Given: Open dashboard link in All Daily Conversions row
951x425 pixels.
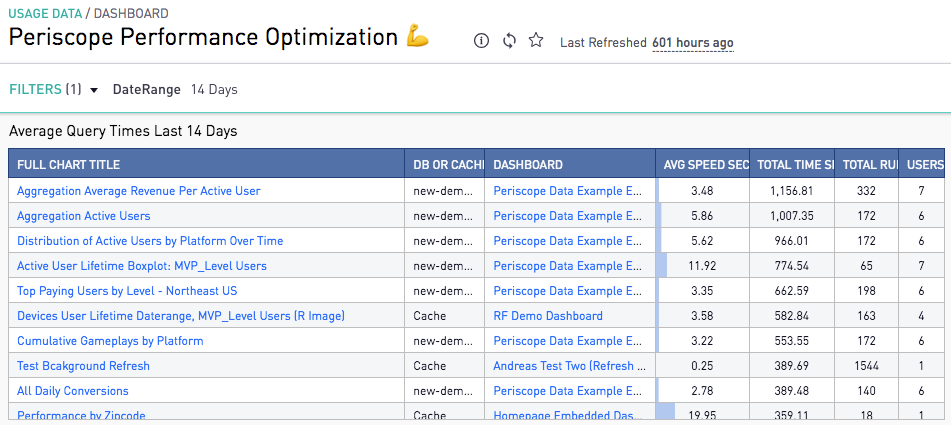Looking at the screenshot, I should (568, 391).
